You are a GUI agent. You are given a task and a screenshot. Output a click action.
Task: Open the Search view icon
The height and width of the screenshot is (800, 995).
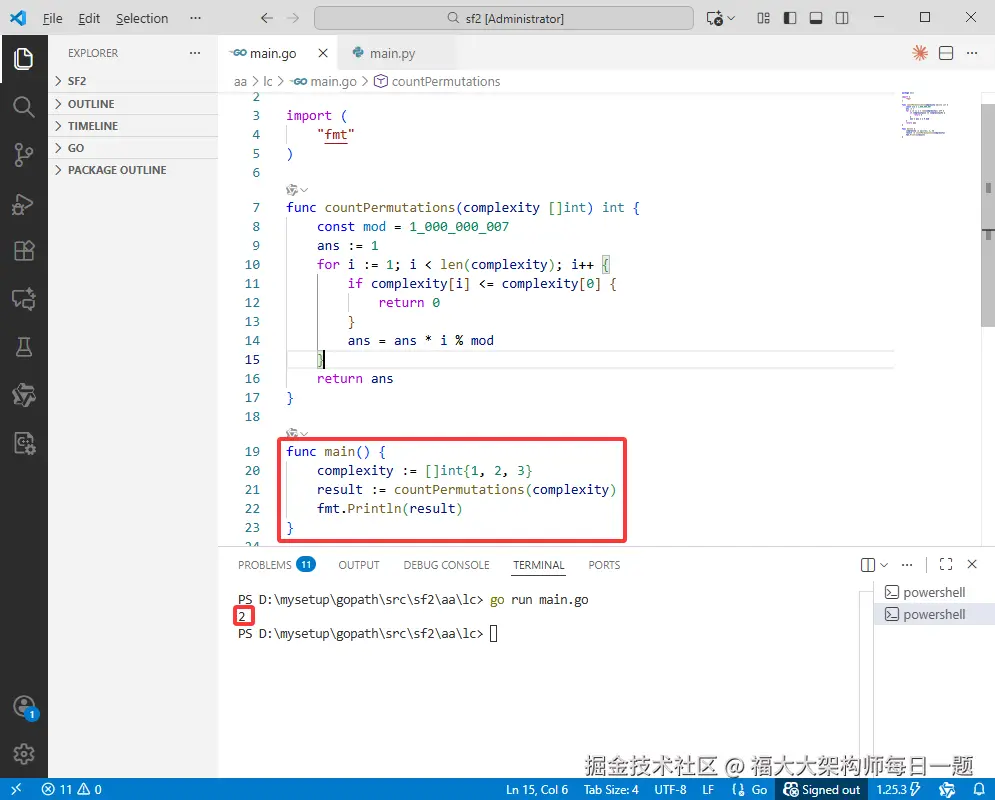tap(23, 107)
